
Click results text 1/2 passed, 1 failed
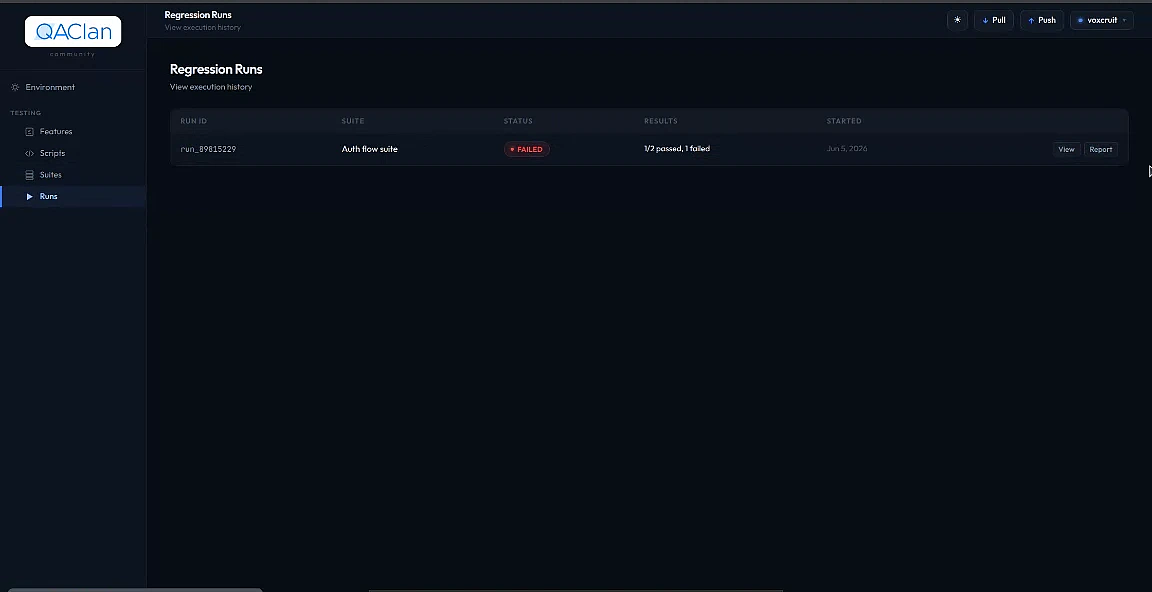(x=677, y=148)
